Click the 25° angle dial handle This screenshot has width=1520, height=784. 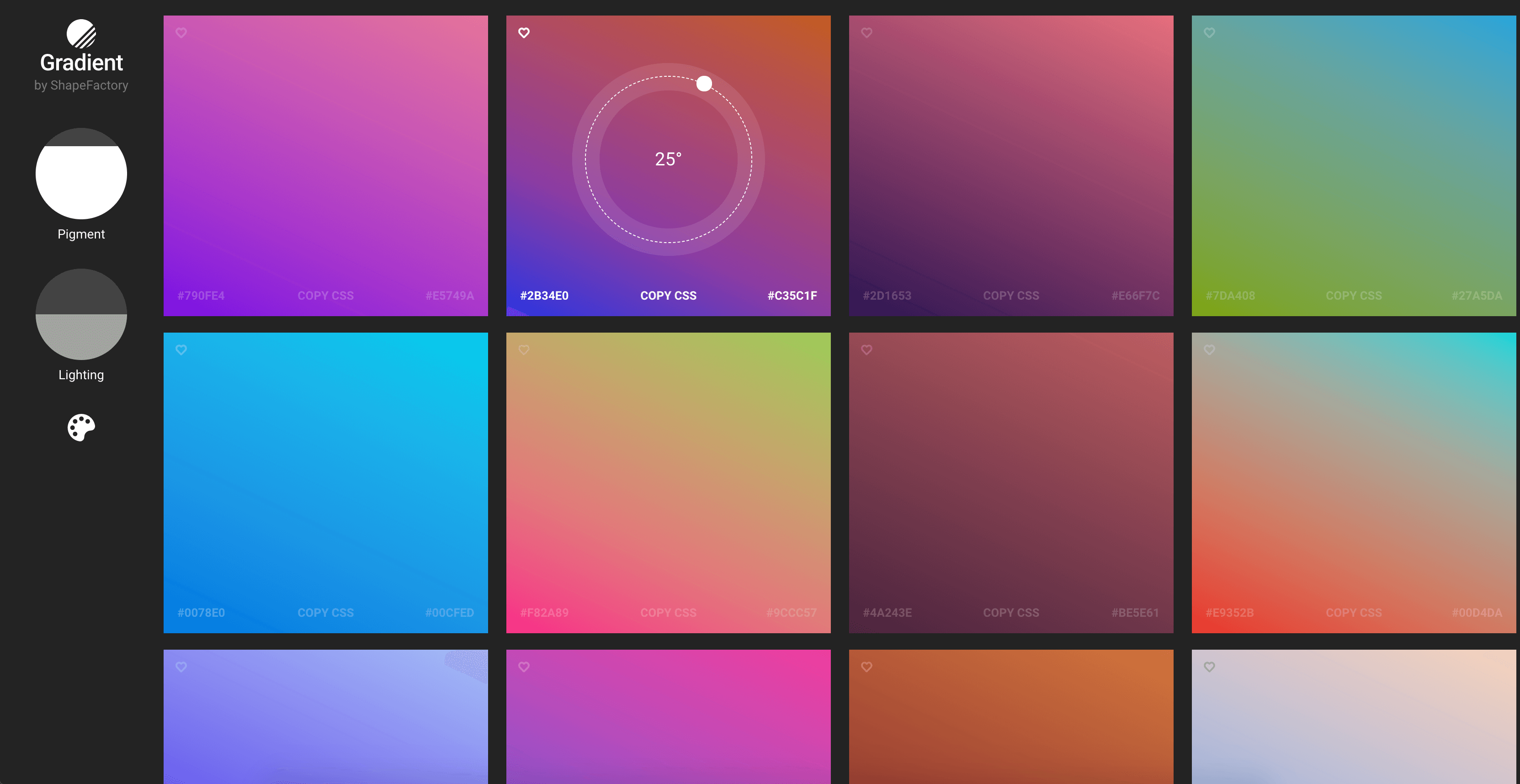coord(704,84)
